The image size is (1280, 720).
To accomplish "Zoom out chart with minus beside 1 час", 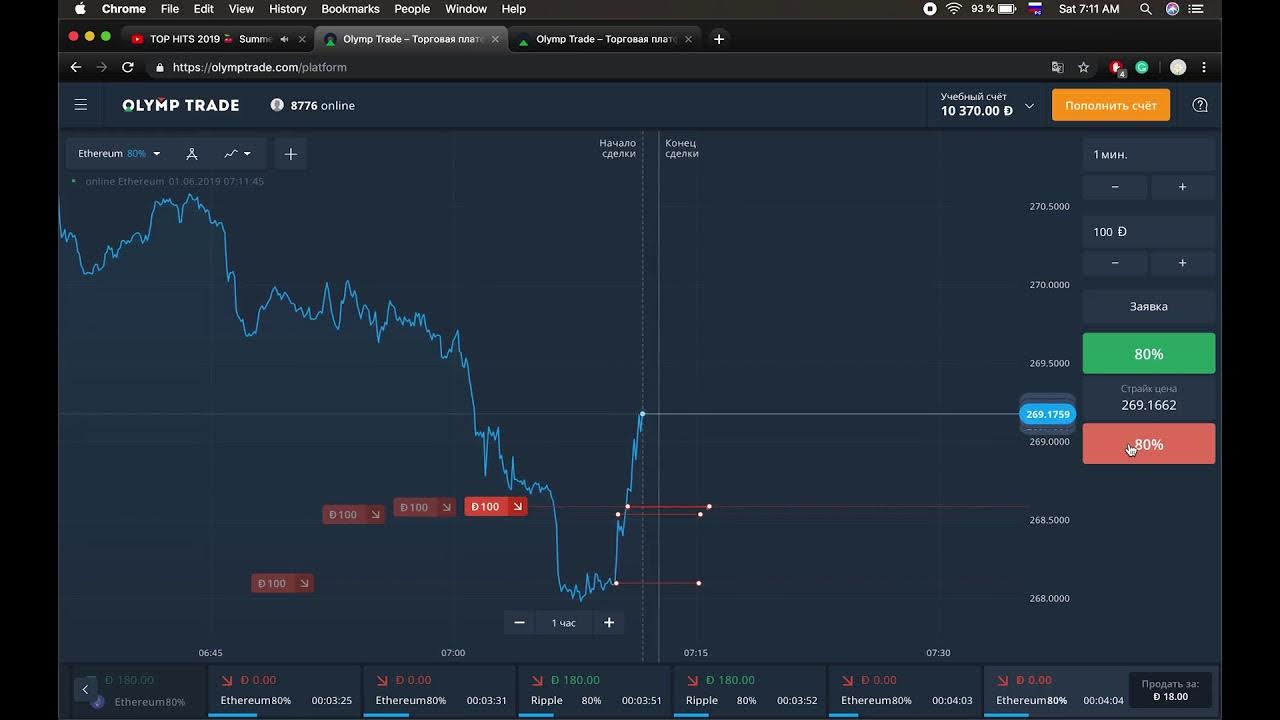I will click(x=519, y=623).
